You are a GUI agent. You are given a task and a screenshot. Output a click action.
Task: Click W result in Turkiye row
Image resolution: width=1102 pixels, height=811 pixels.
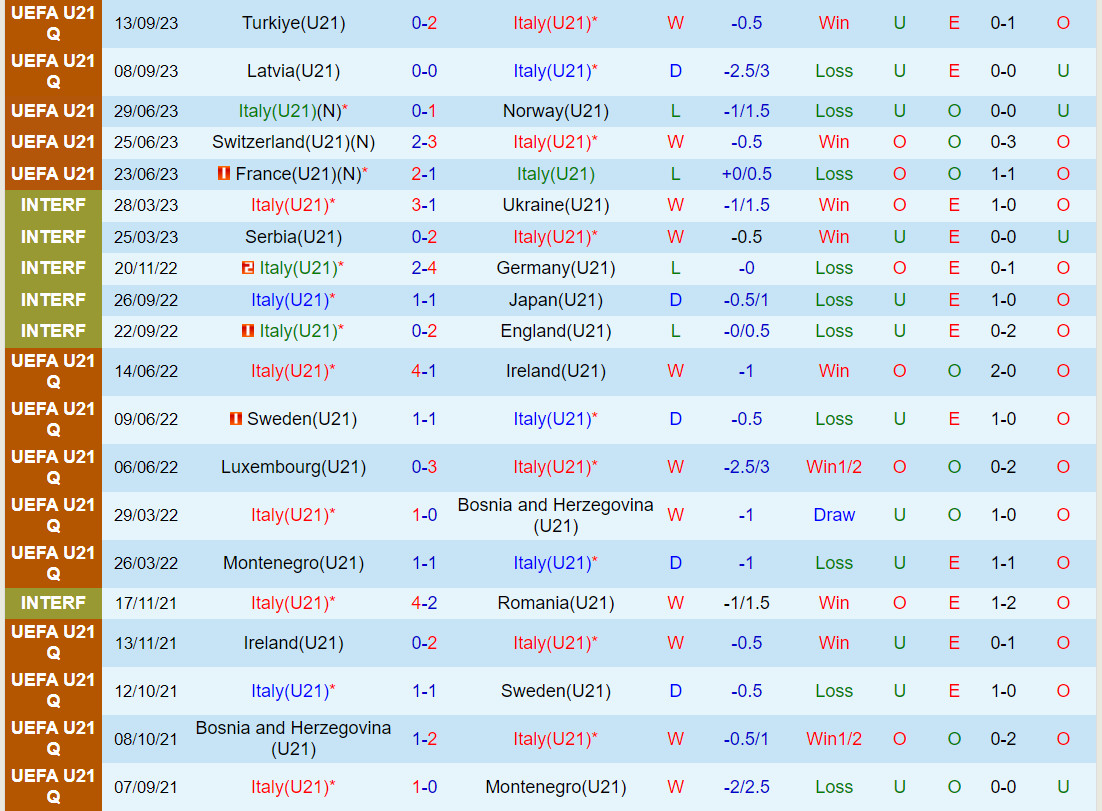click(x=675, y=23)
